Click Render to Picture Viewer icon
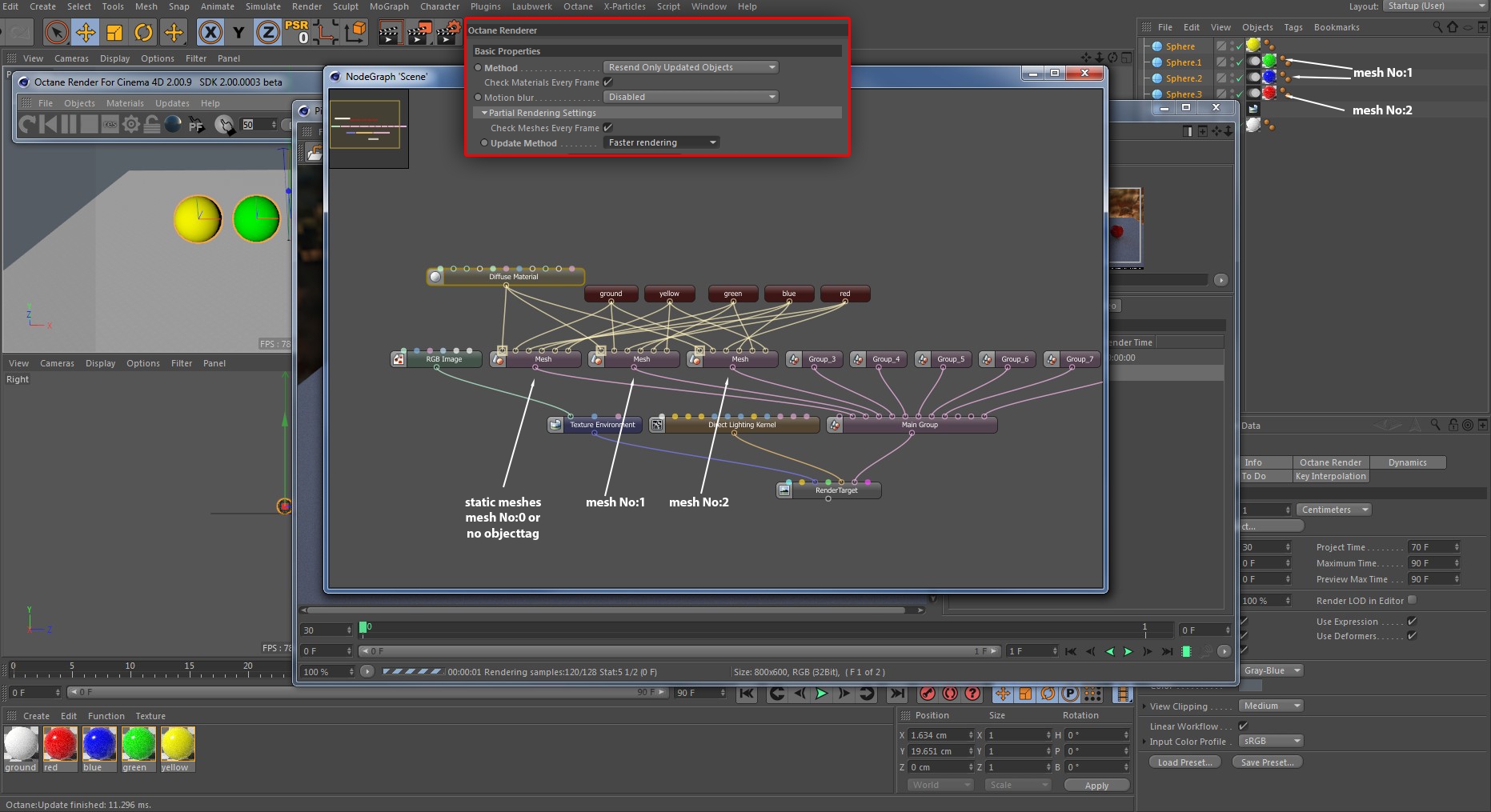 point(419,33)
